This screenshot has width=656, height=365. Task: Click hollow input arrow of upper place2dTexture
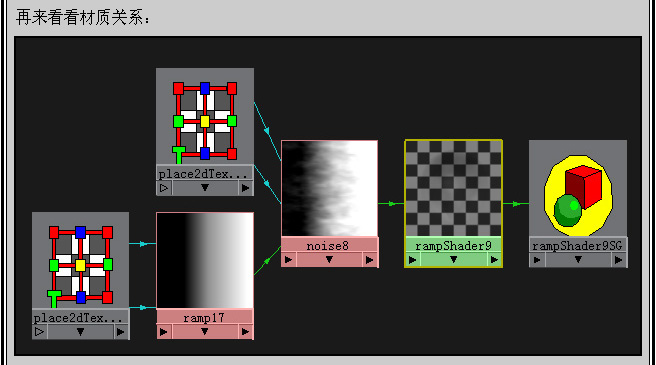click(x=164, y=188)
